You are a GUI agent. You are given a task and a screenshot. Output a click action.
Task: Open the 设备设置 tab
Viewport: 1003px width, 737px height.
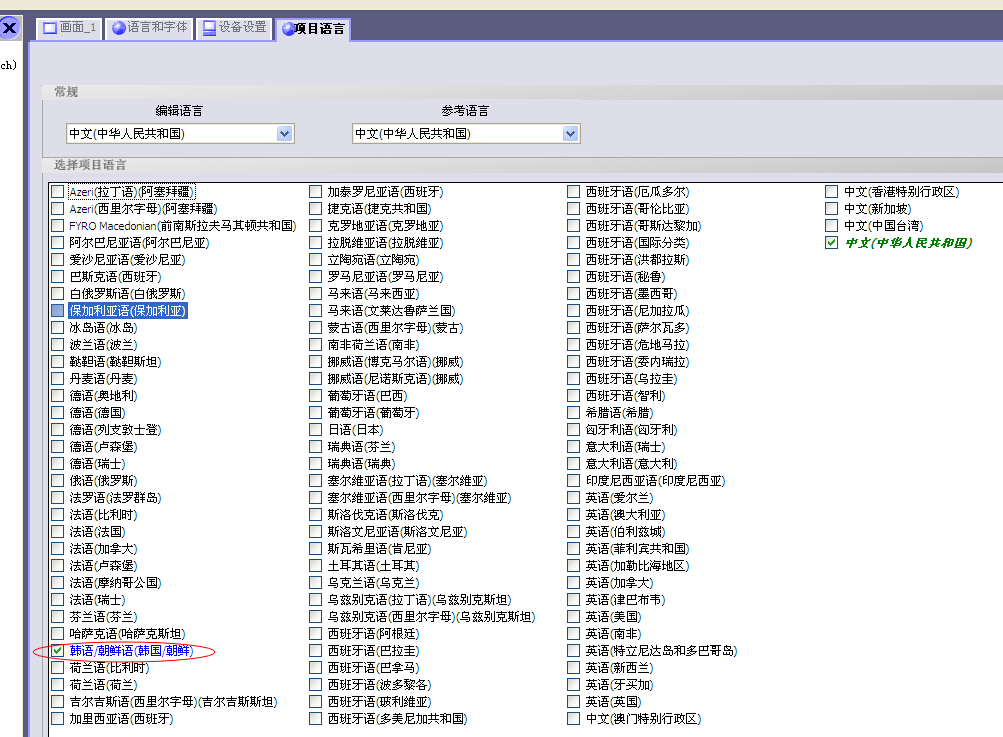tap(234, 28)
